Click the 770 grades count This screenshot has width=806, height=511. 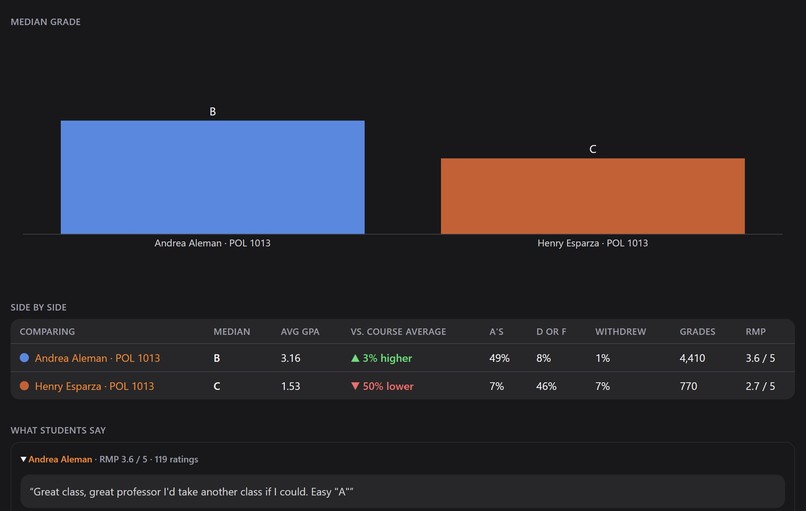pos(688,386)
